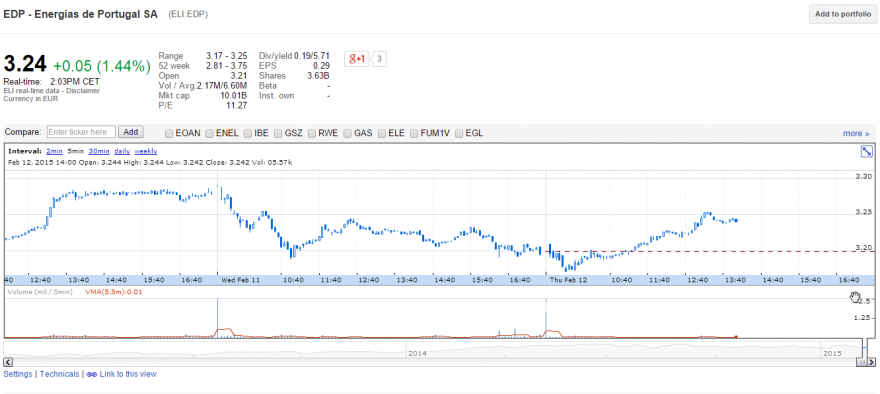
Task: Click the chain icon beside Link to this view
Action: 91,374
